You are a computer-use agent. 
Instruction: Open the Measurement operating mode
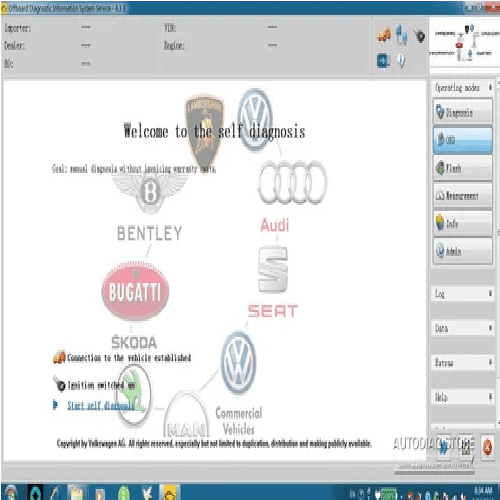pos(463,196)
